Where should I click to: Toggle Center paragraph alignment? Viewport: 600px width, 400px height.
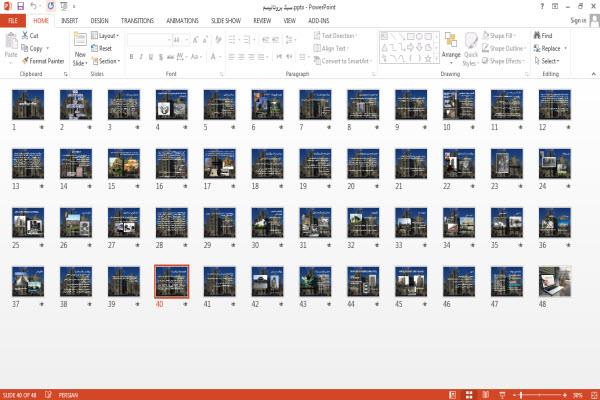click(x=241, y=57)
